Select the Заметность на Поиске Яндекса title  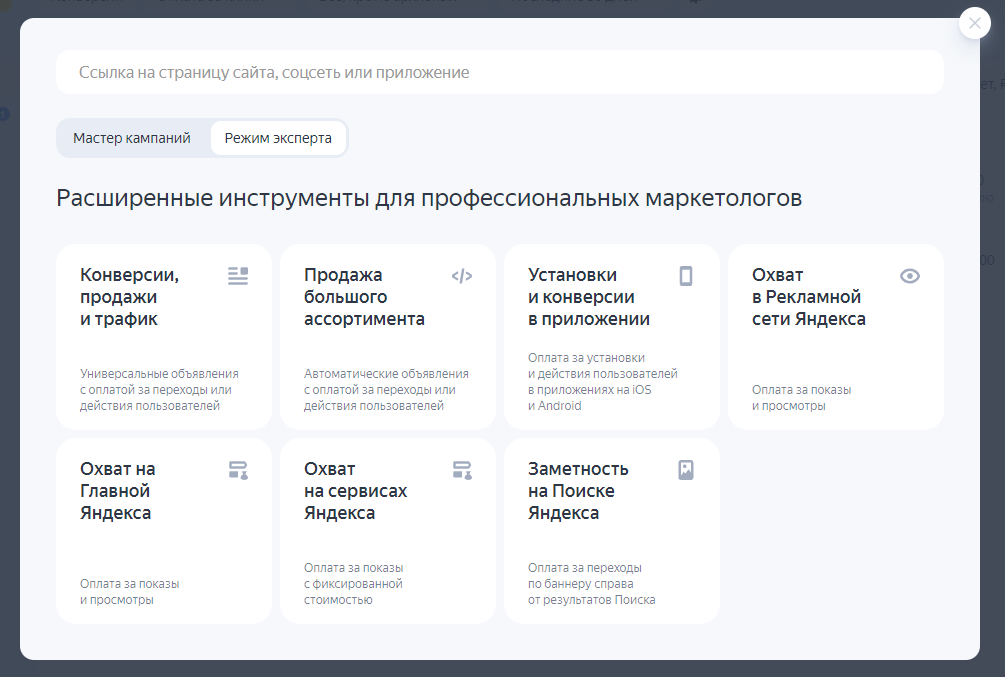point(578,491)
